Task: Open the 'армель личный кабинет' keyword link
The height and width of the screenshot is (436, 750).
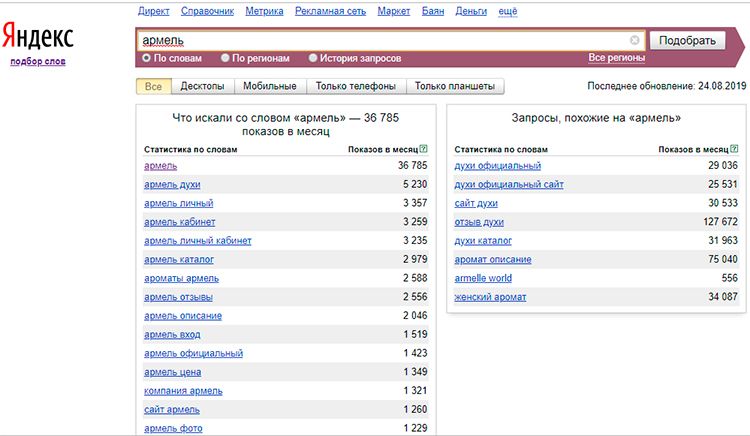Action: pyautogui.click(x=198, y=240)
